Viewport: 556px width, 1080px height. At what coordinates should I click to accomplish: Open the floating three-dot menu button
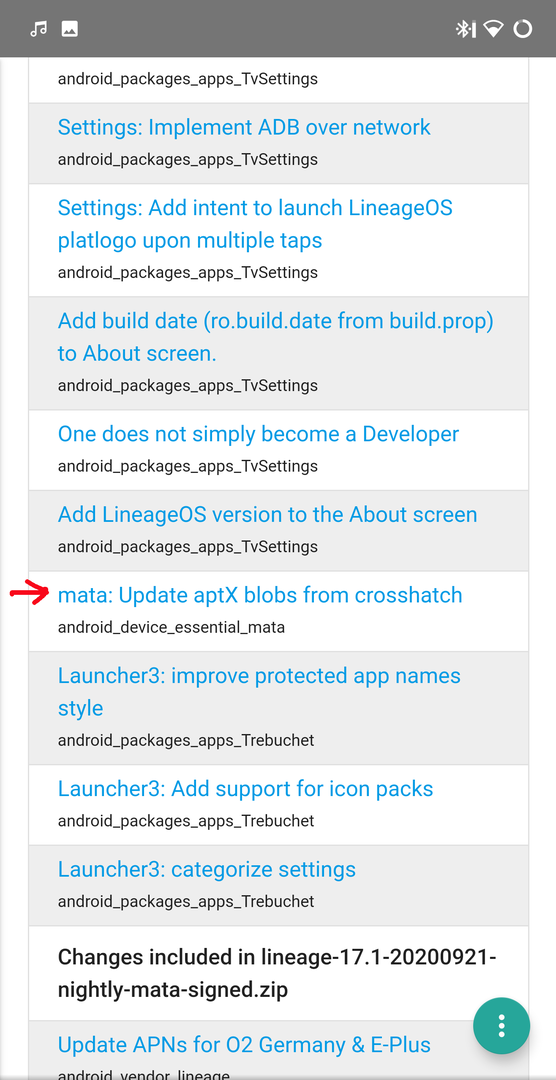coord(502,1025)
